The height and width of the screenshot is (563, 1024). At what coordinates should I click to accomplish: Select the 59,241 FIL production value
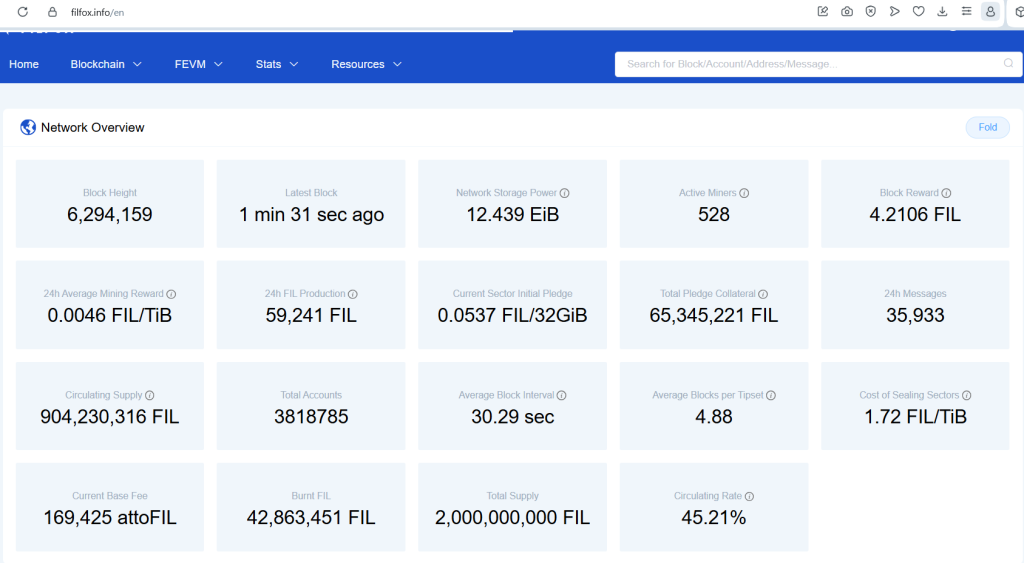(x=311, y=315)
